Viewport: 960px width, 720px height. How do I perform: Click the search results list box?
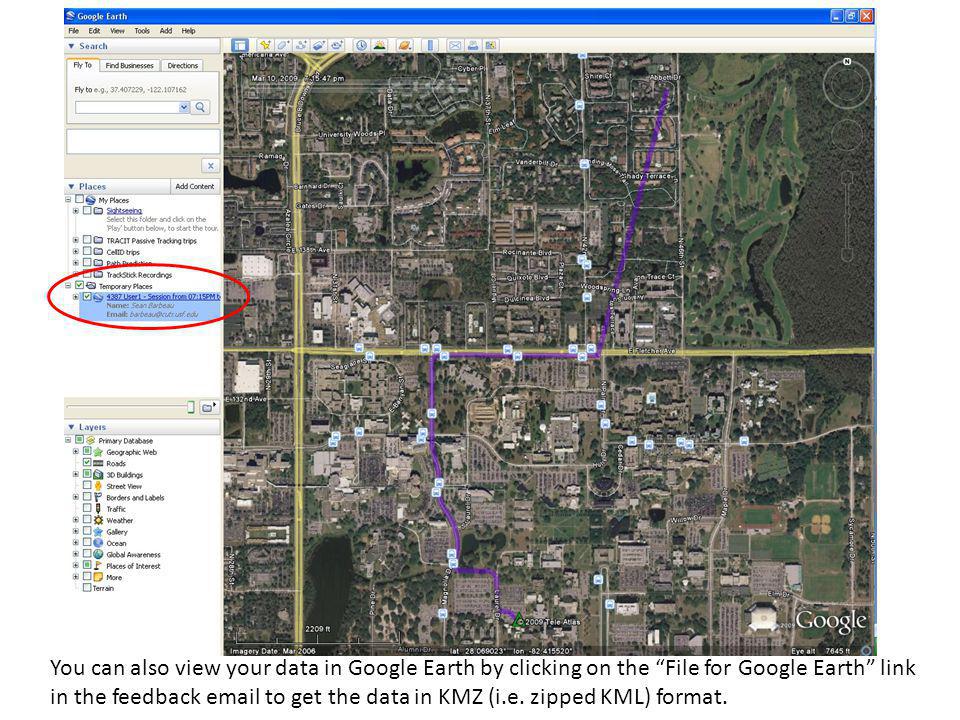[143, 141]
